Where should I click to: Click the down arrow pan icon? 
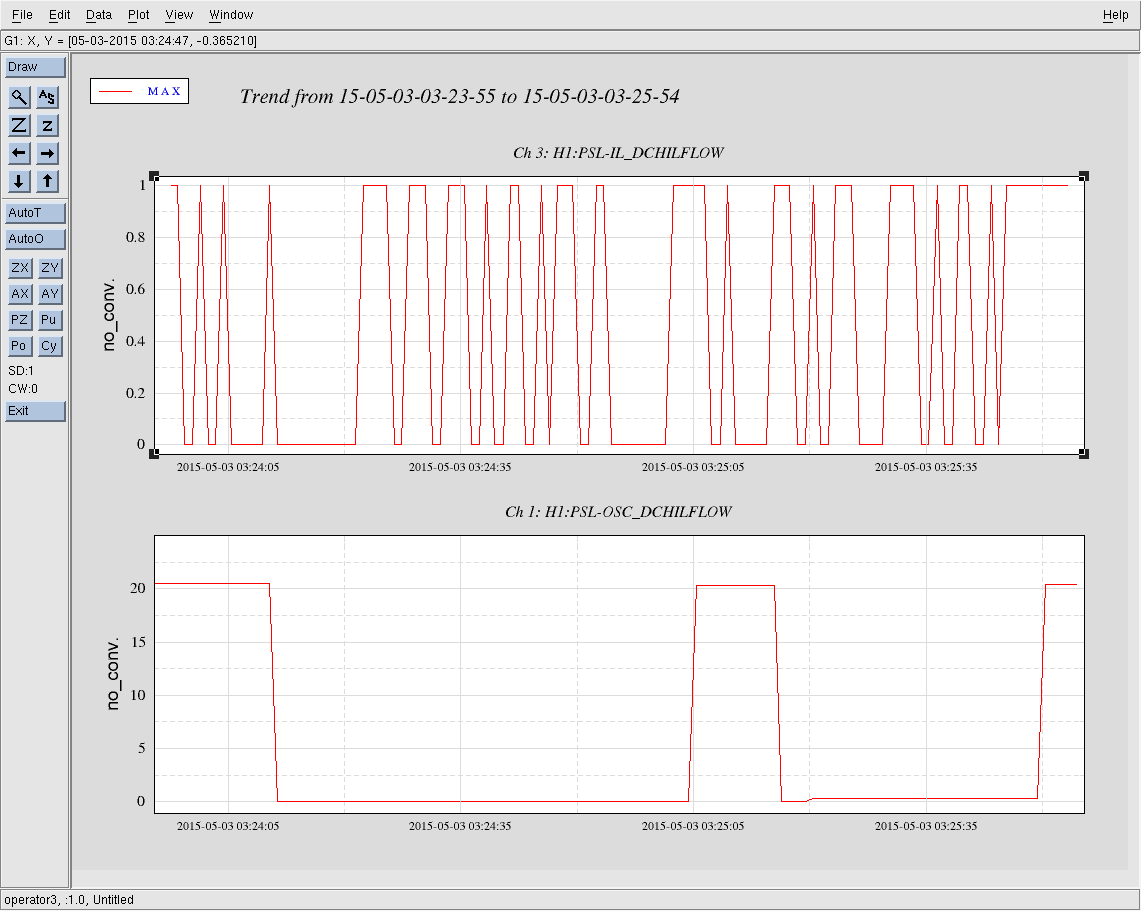pos(20,181)
